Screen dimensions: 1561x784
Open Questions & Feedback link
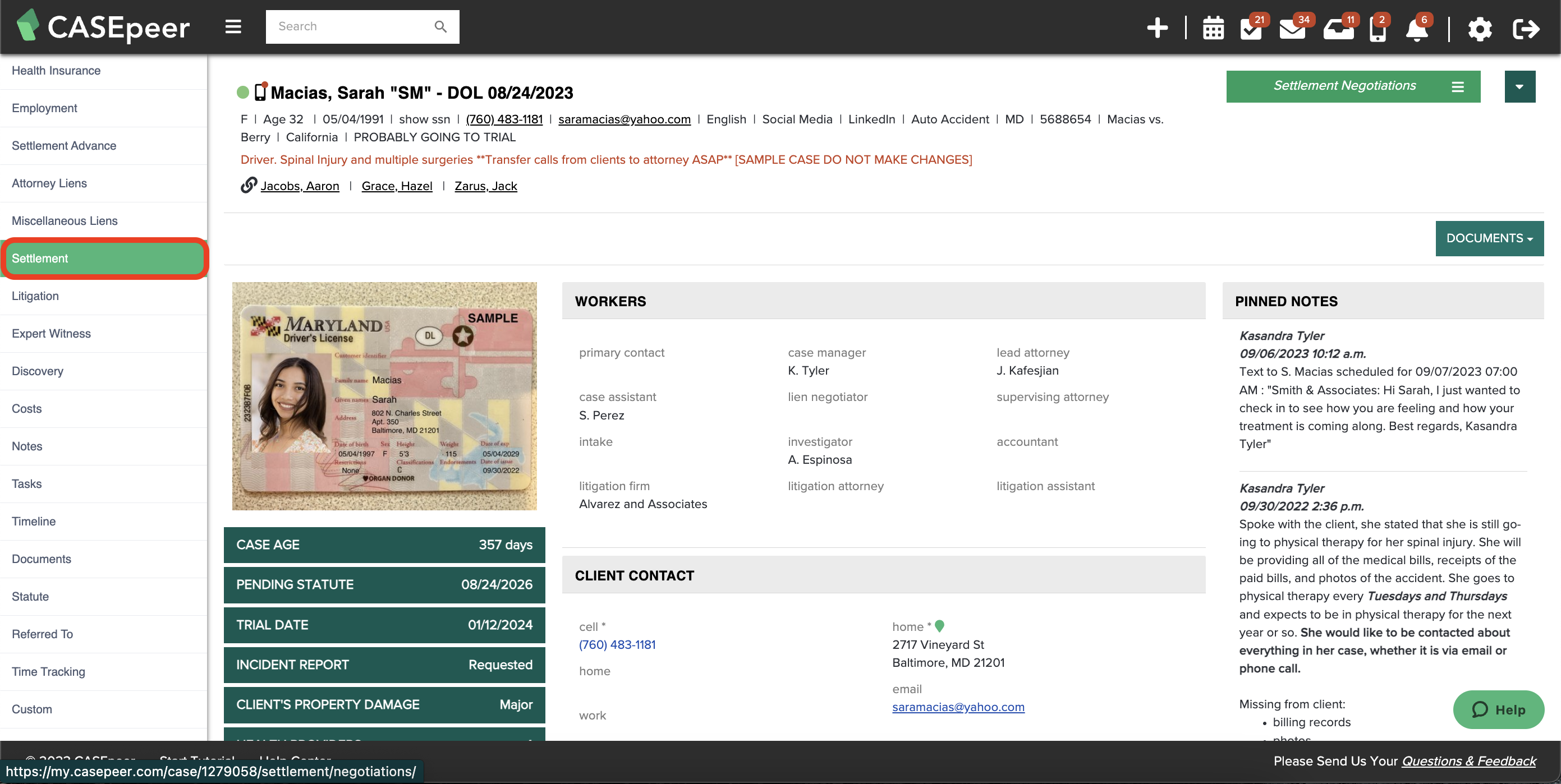tap(1469, 761)
